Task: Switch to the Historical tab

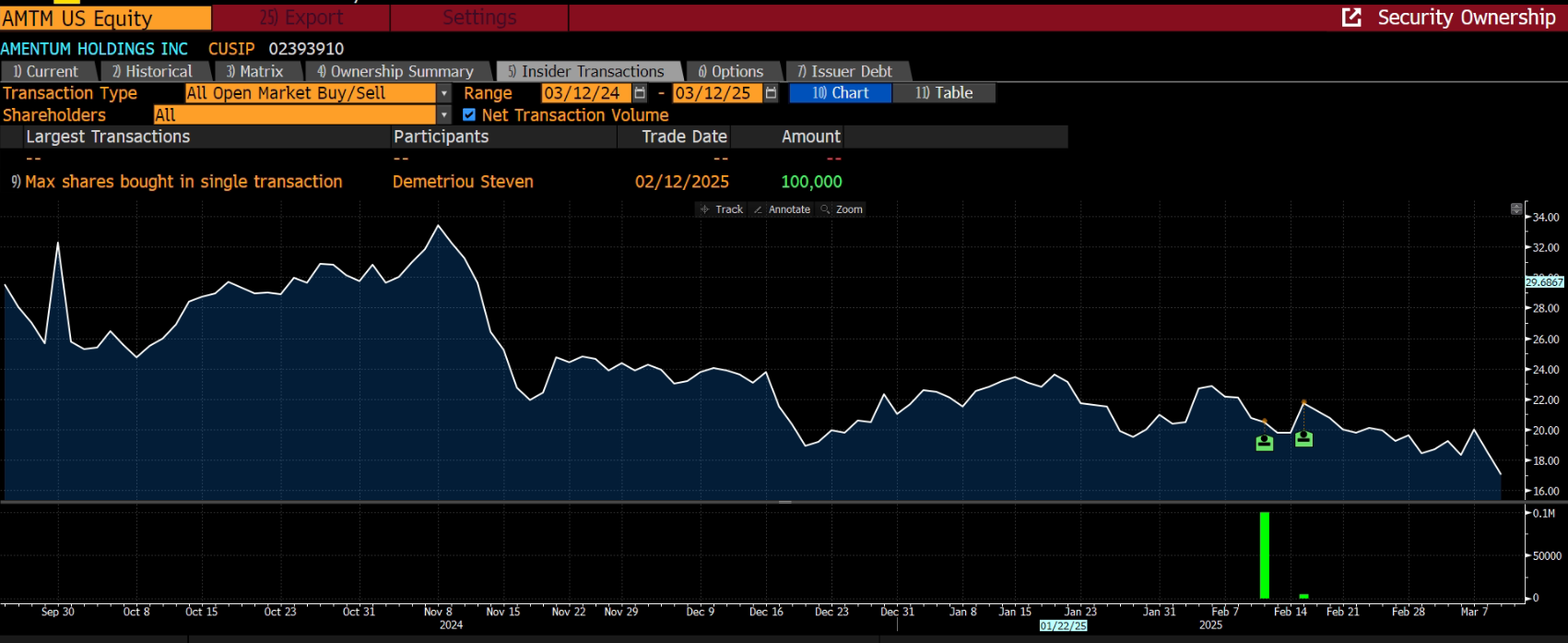Action: pyautogui.click(x=153, y=71)
